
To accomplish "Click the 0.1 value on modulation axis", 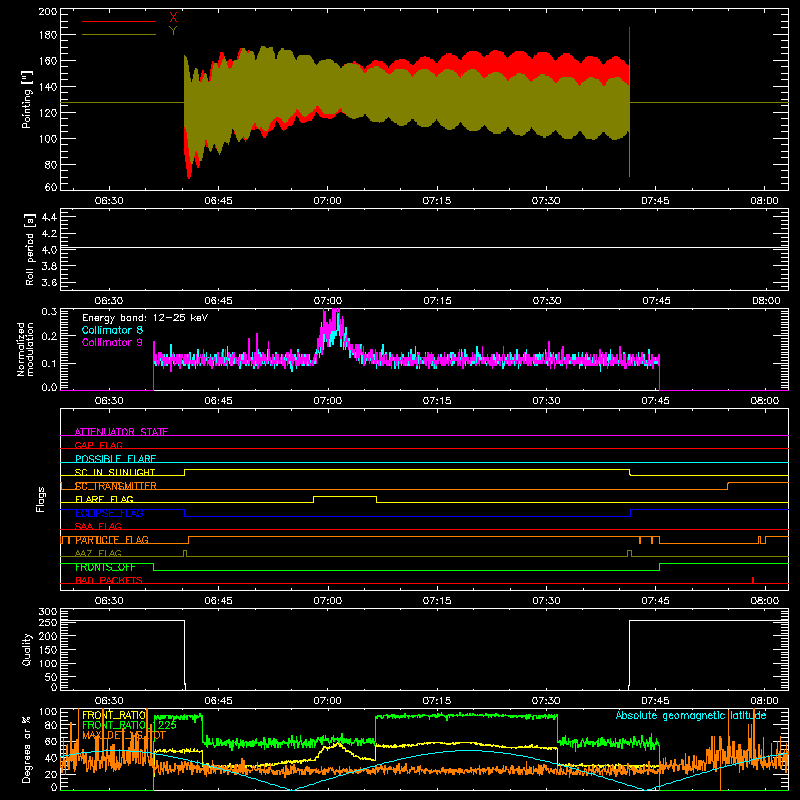I will tap(49, 363).
